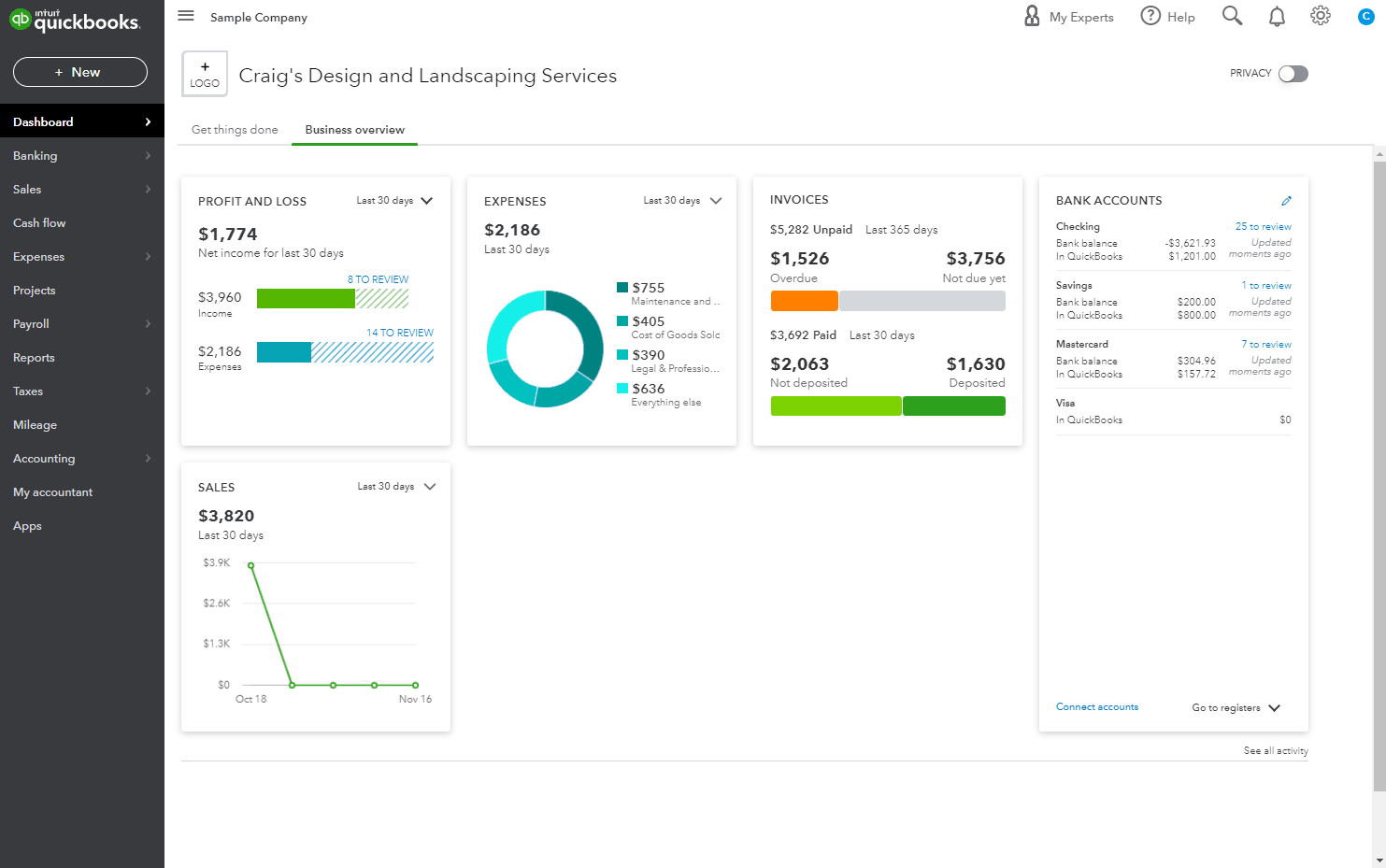This screenshot has height=868, width=1386.
Task: Click the QuickBooks logo
Action: click(75, 21)
